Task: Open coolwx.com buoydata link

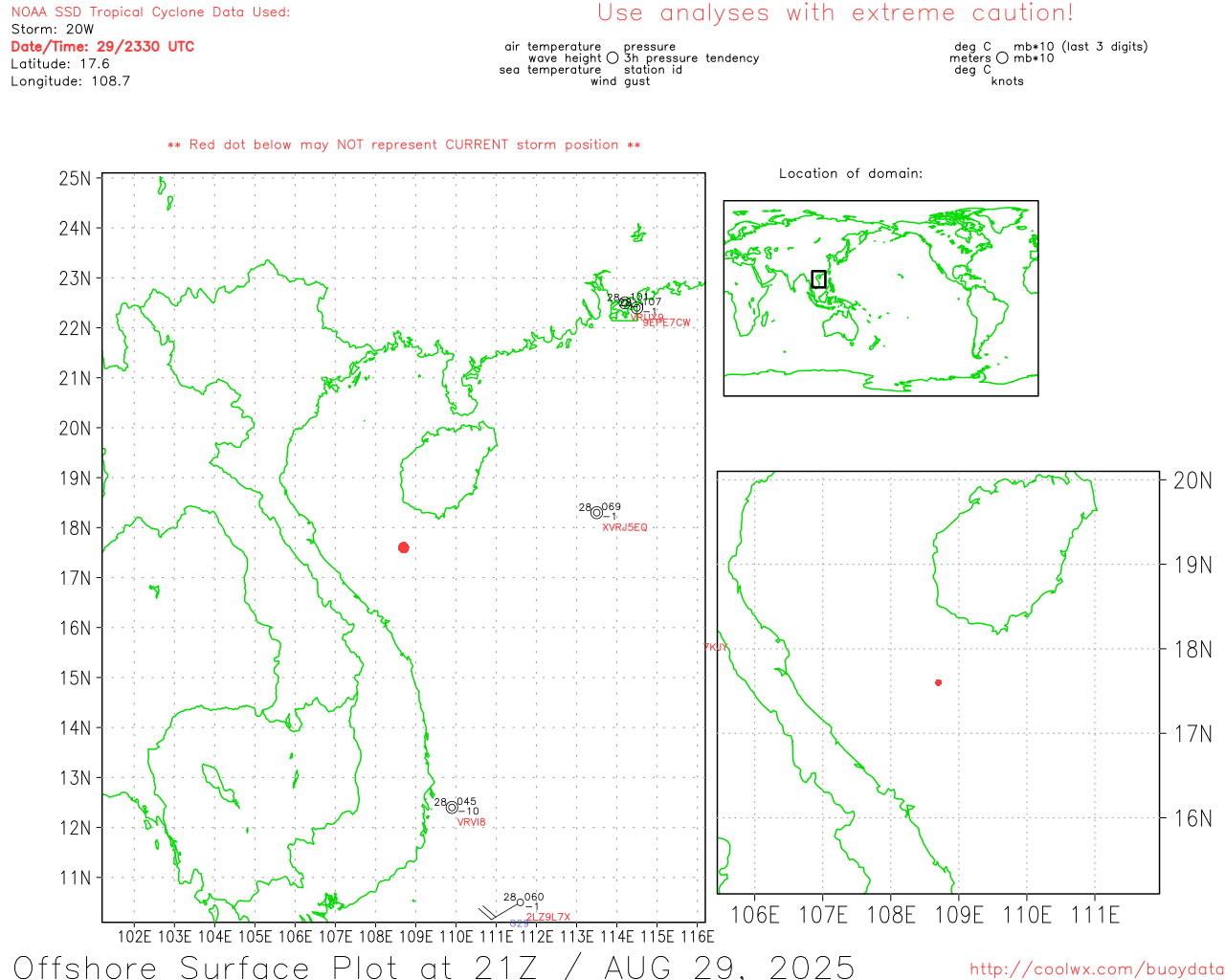Action: tap(1097, 969)
